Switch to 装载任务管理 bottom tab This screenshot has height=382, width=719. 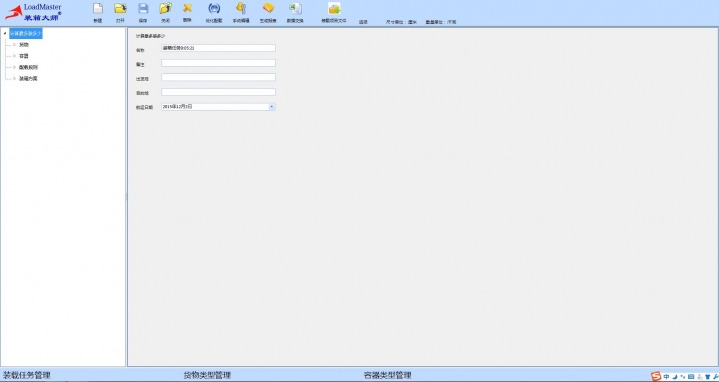point(27,375)
